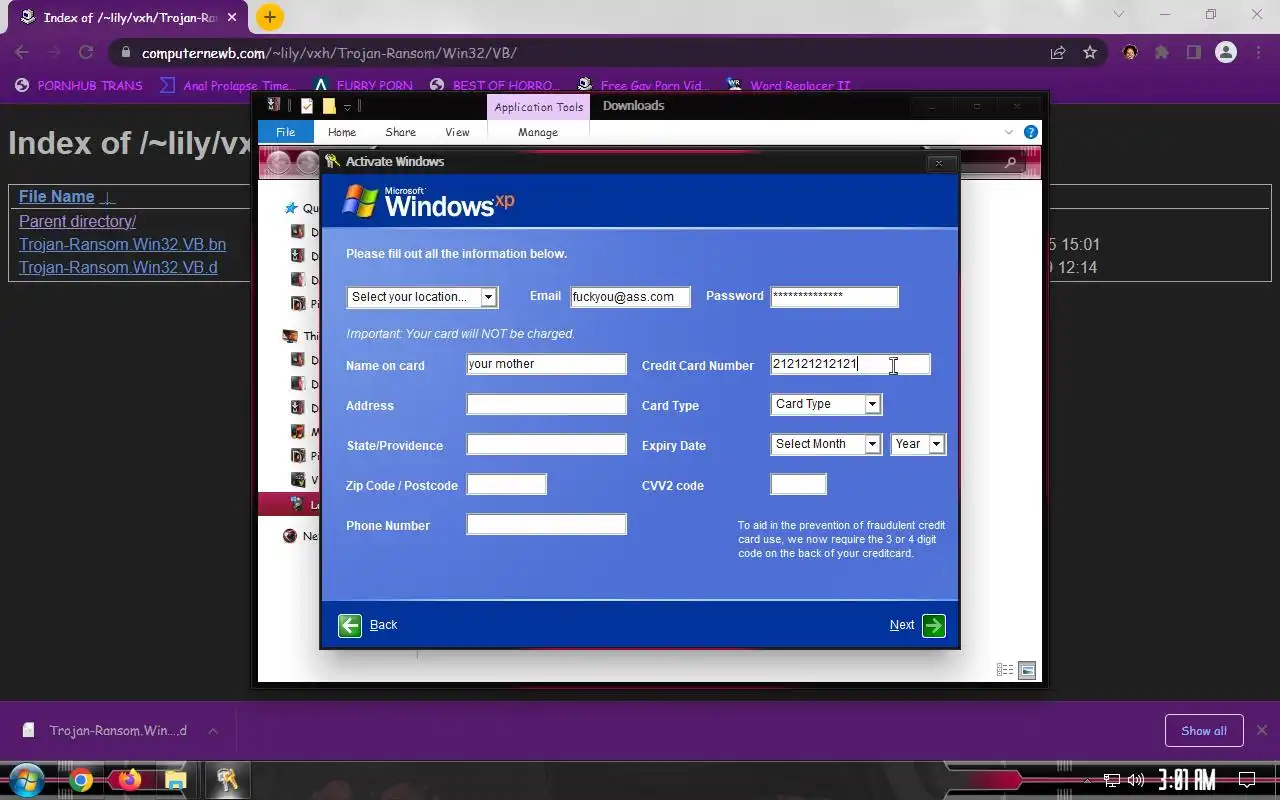
Task: Click the volume speaker tray icon
Action: tap(1136, 780)
